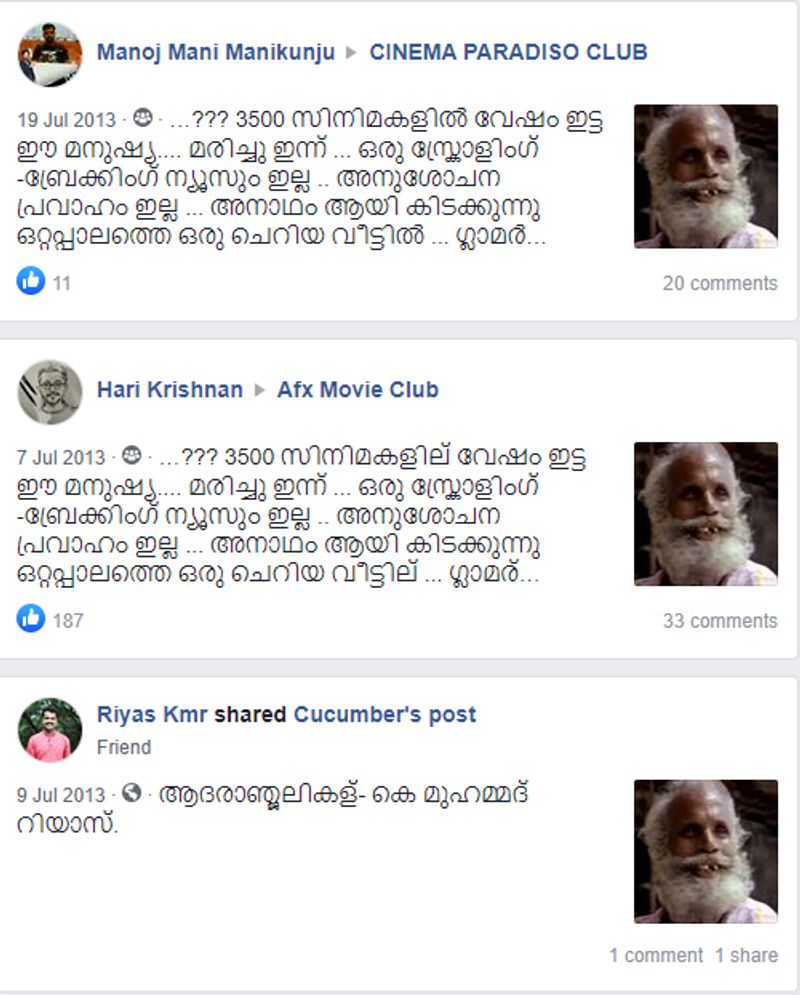Open the 19 Jul 2013 post timestamp
The height and width of the screenshot is (995, 800).
tap(67, 120)
